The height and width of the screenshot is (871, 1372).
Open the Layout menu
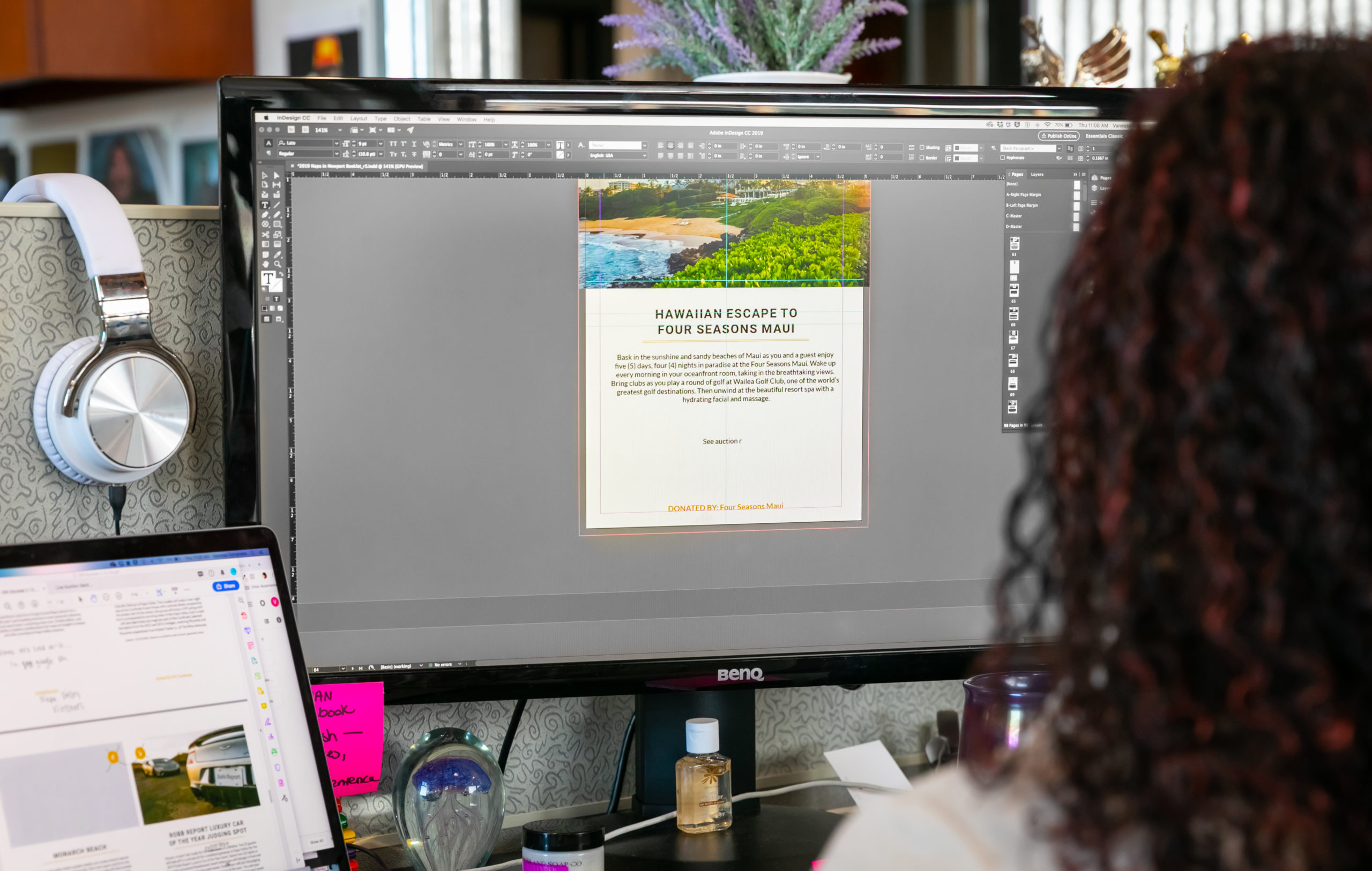coord(359,118)
